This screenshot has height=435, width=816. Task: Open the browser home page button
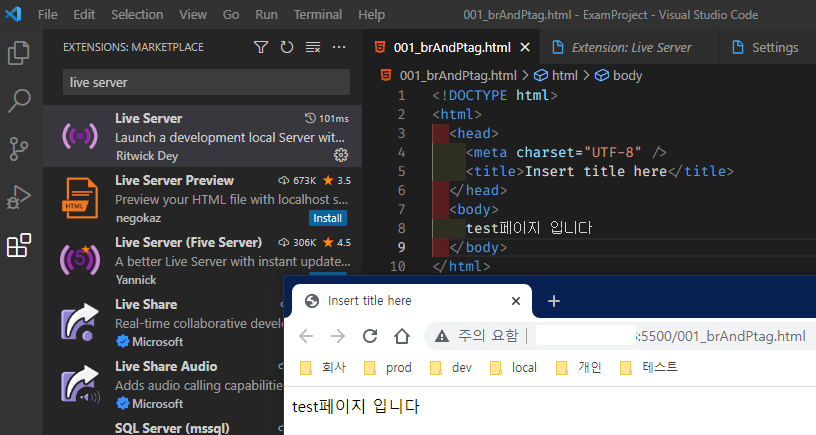click(x=402, y=336)
